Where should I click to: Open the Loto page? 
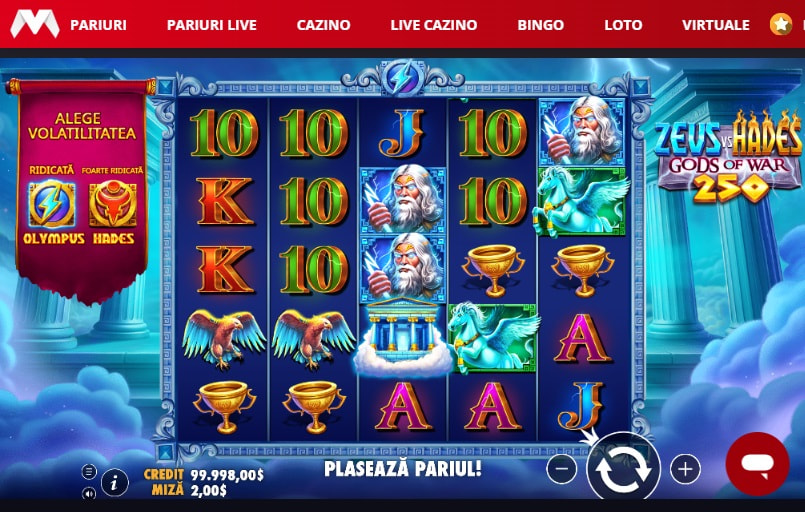(x=623, y=25)
